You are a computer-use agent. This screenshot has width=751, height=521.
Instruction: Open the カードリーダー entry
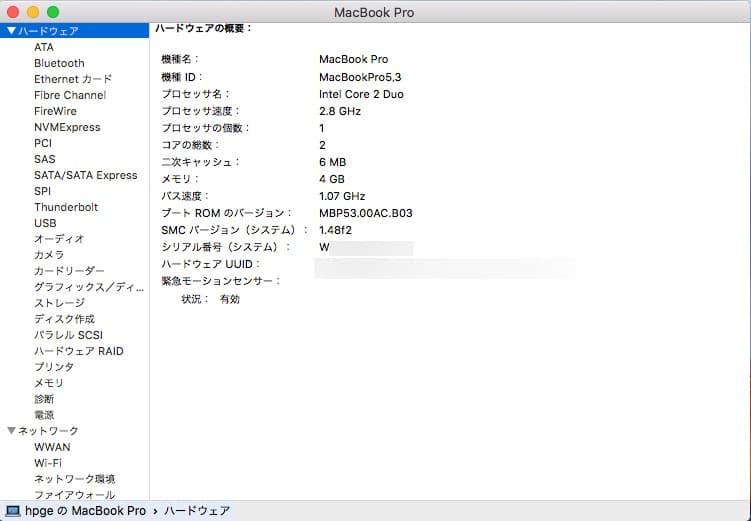(x=69, y=271)
